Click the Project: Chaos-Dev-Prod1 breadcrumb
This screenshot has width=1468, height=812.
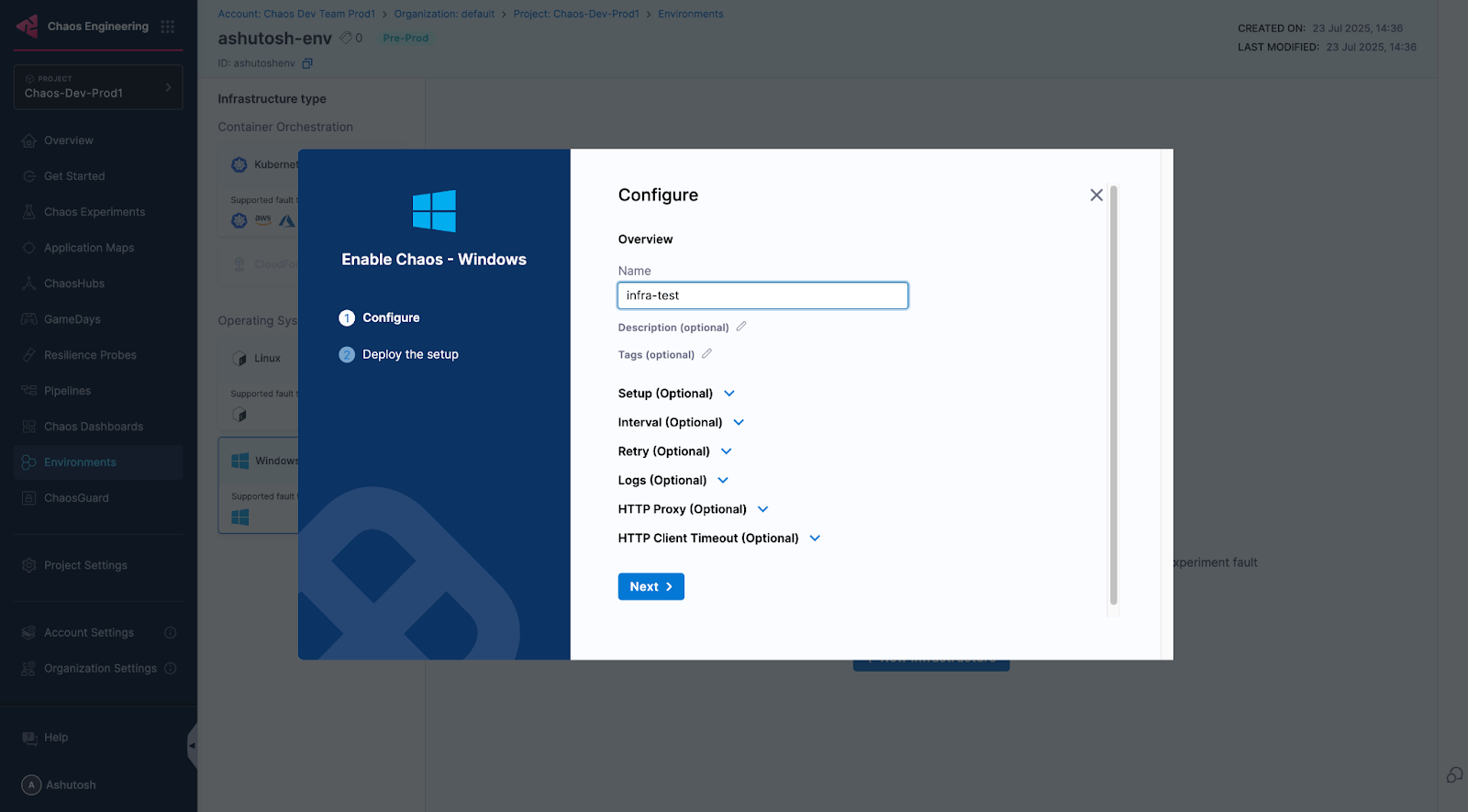point(576,14)
